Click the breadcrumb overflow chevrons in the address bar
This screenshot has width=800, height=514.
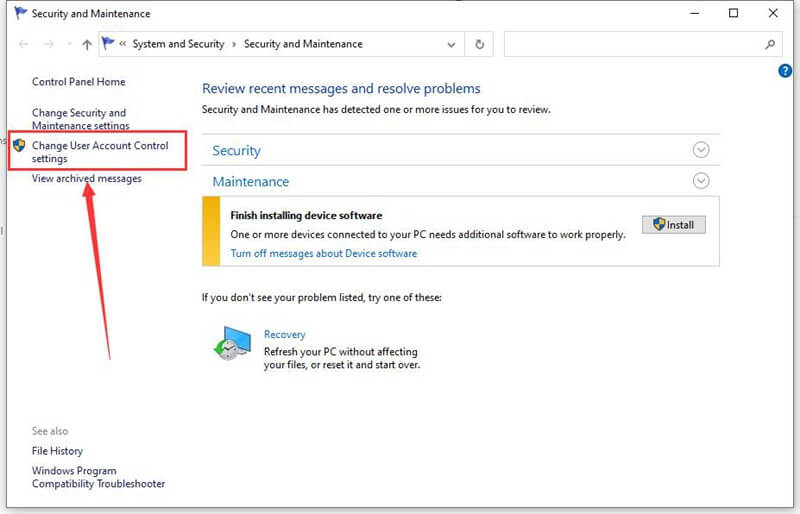123,44
